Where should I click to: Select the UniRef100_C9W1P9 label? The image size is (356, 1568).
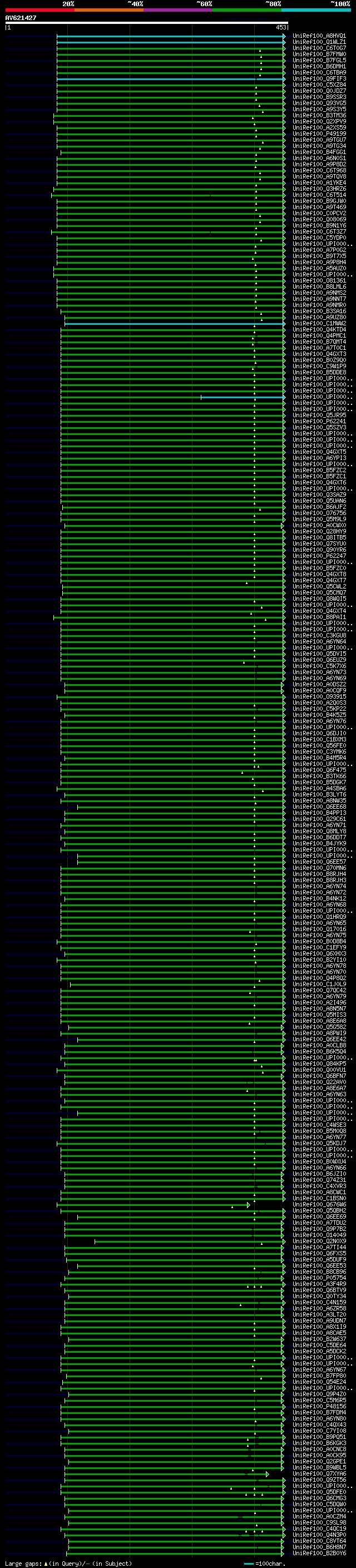[319, 367]
